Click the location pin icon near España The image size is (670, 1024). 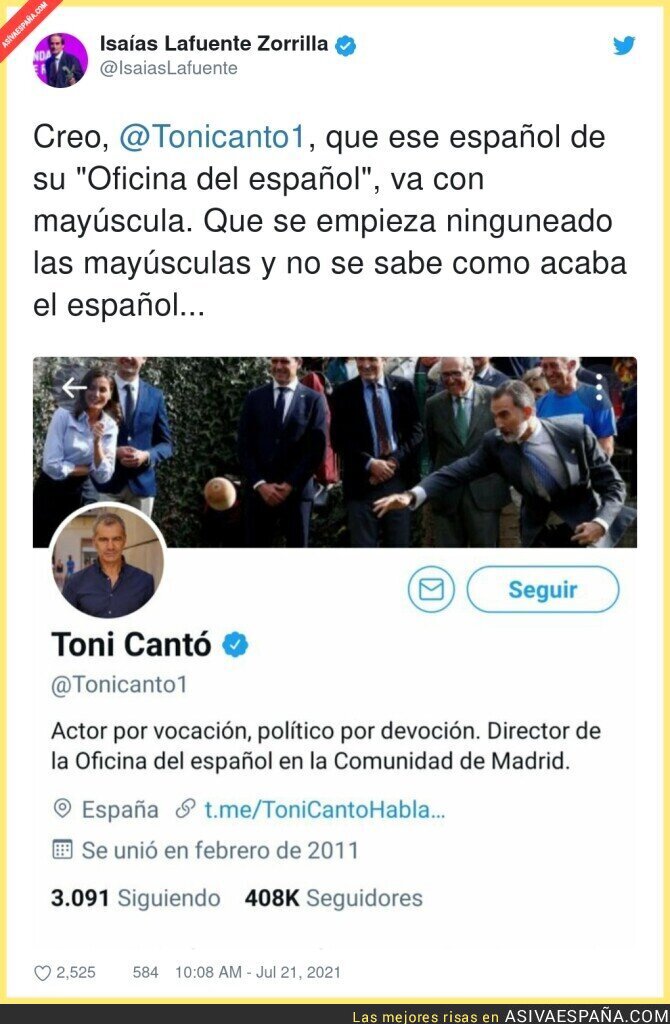point(62,808)
